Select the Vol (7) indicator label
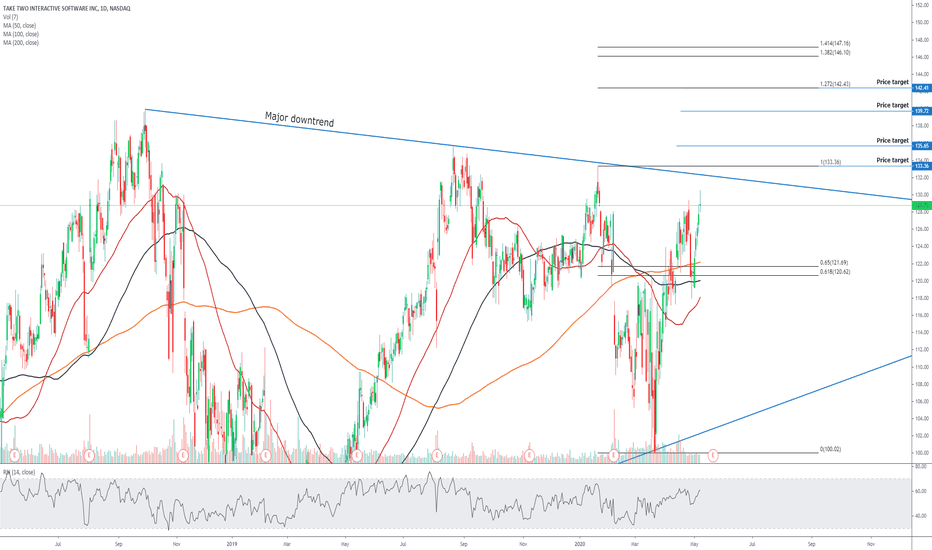This screenshot has width=932, height=550. [11, 17]
